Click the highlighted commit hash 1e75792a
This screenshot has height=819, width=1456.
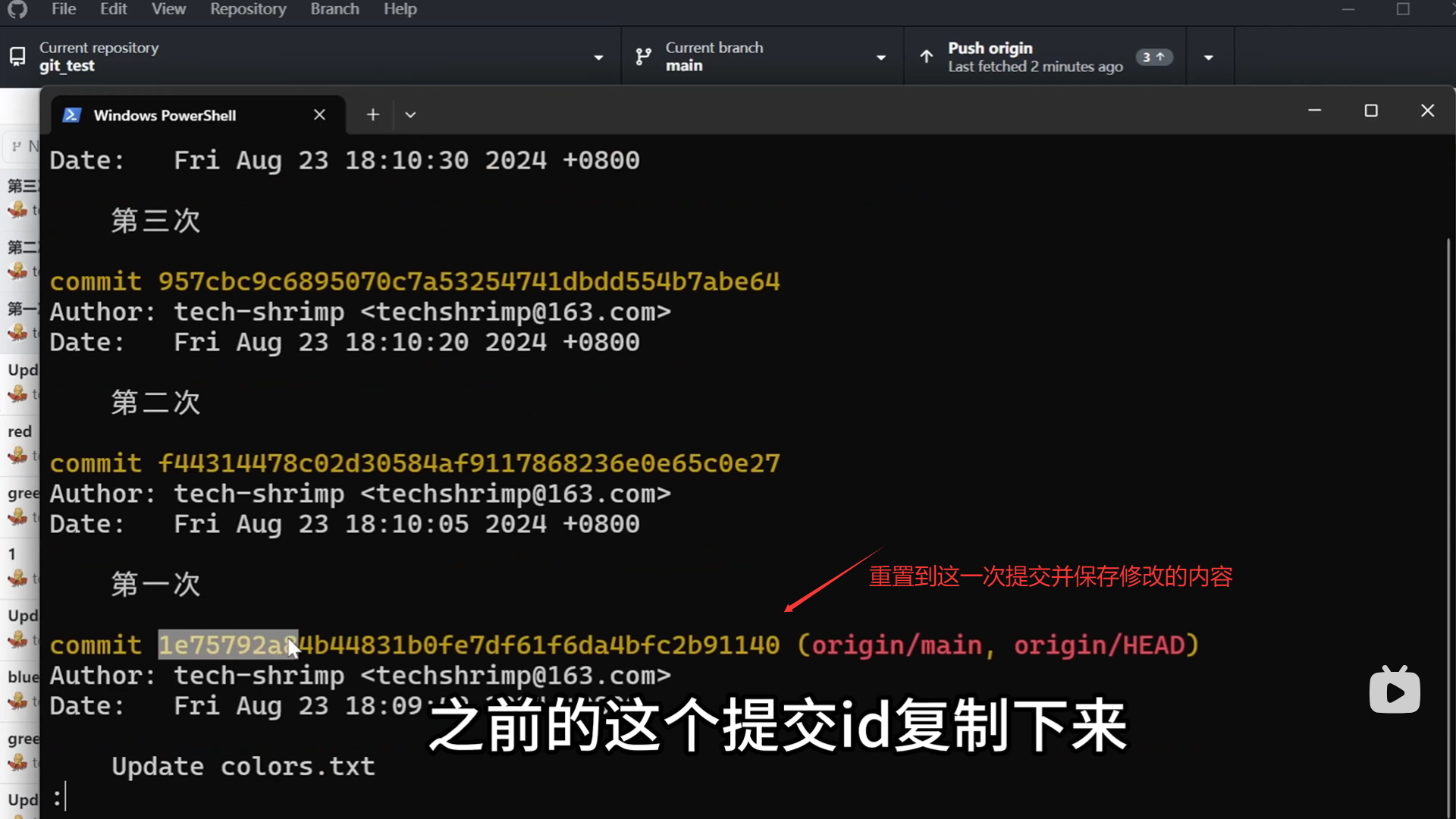227,645
